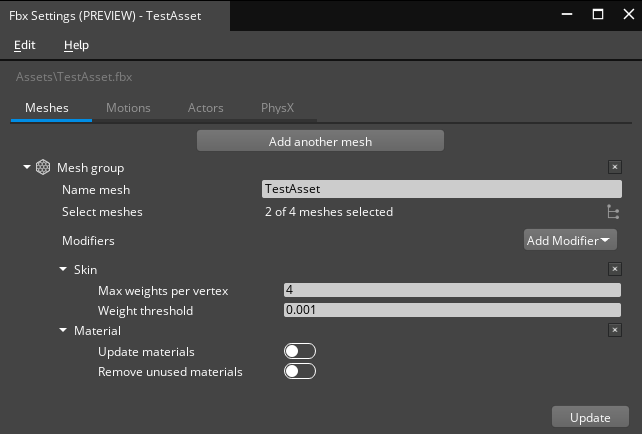
Task: Open the Help menu
Action: click(x=76, y=45)
